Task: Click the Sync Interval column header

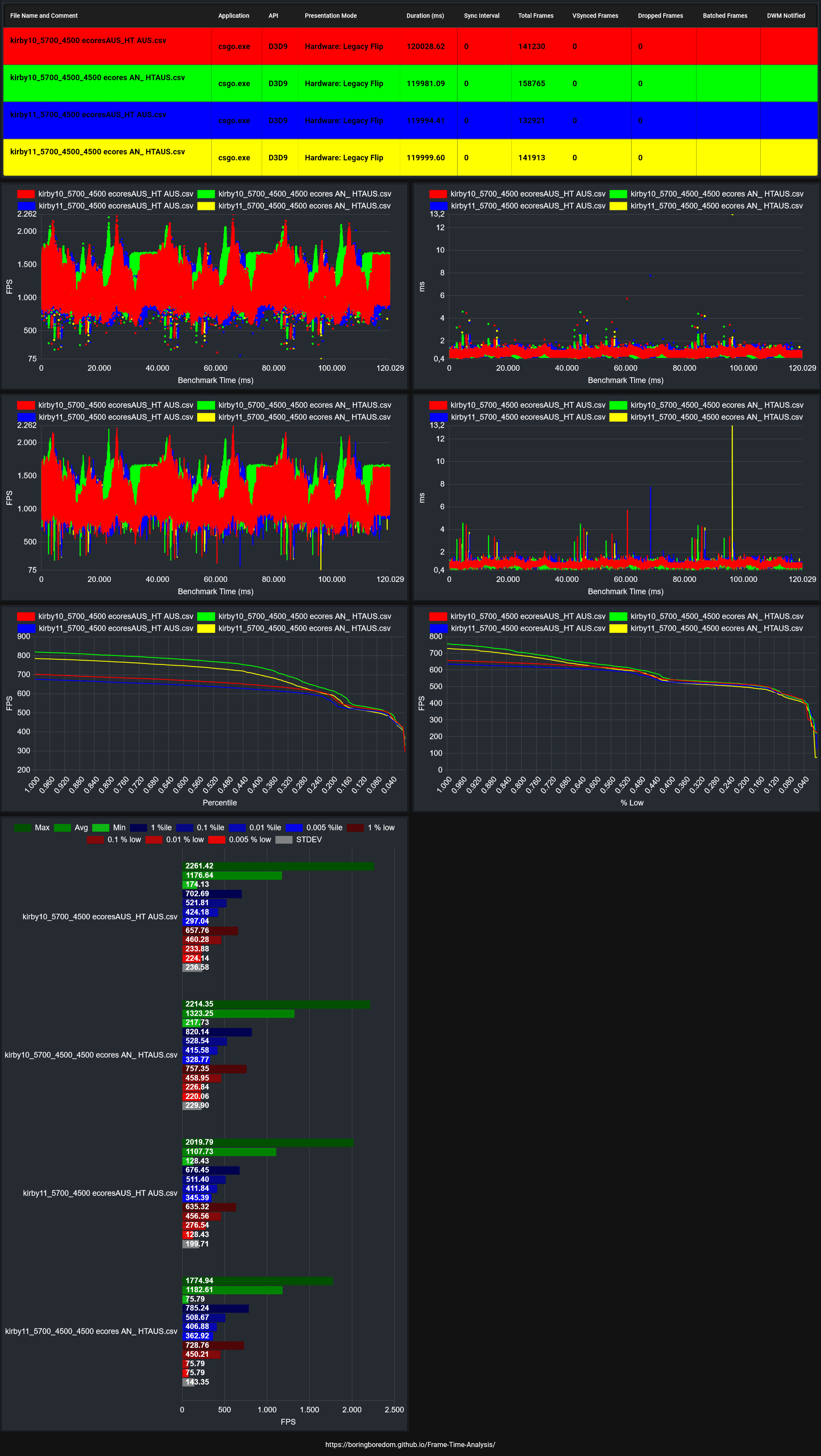Action: (481, 16)
